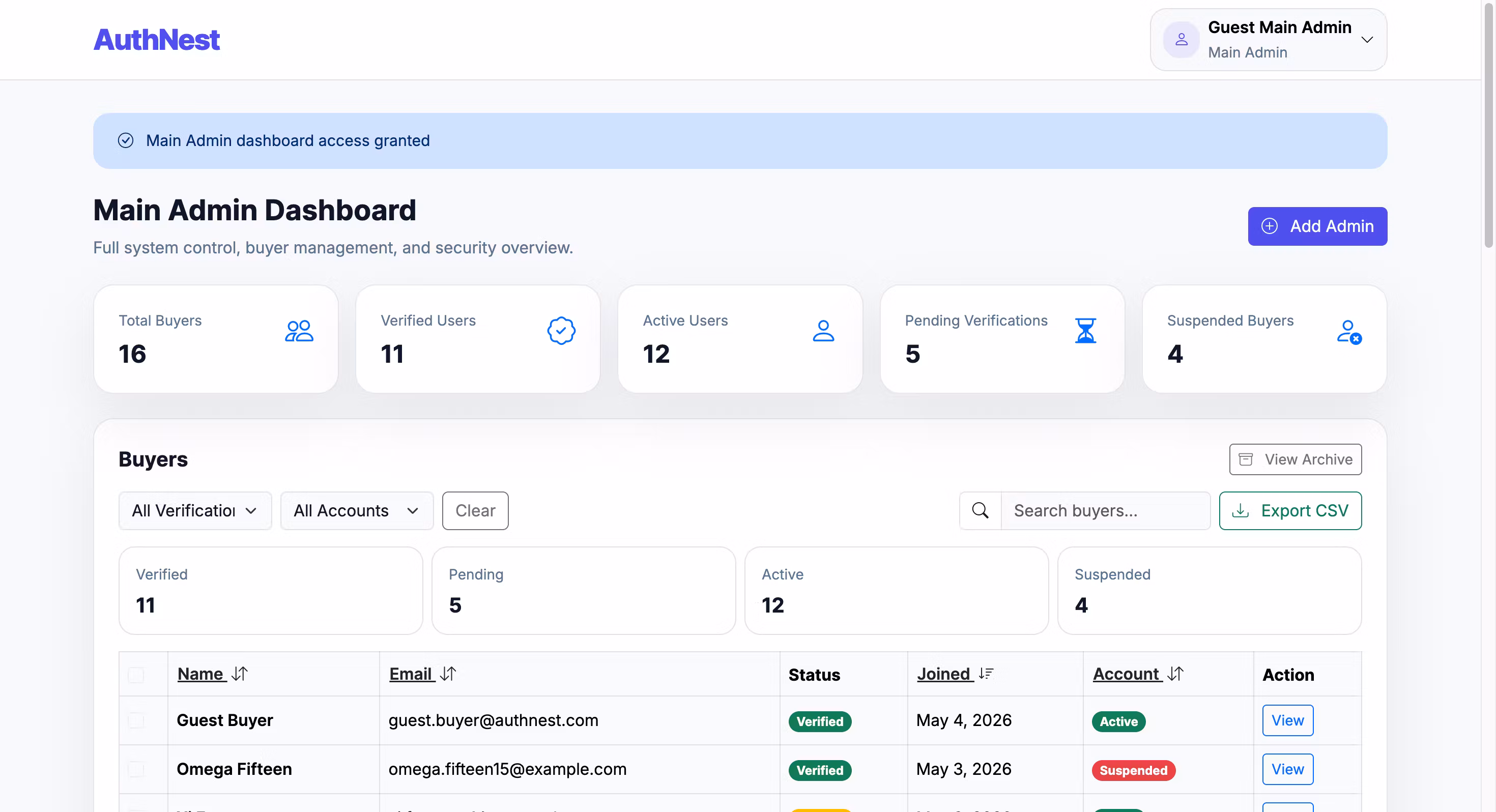Click the Verified Users badge icon
The width and height of the screenshot is (1496, 812).
pyautogui.click(x=561, y=331)
